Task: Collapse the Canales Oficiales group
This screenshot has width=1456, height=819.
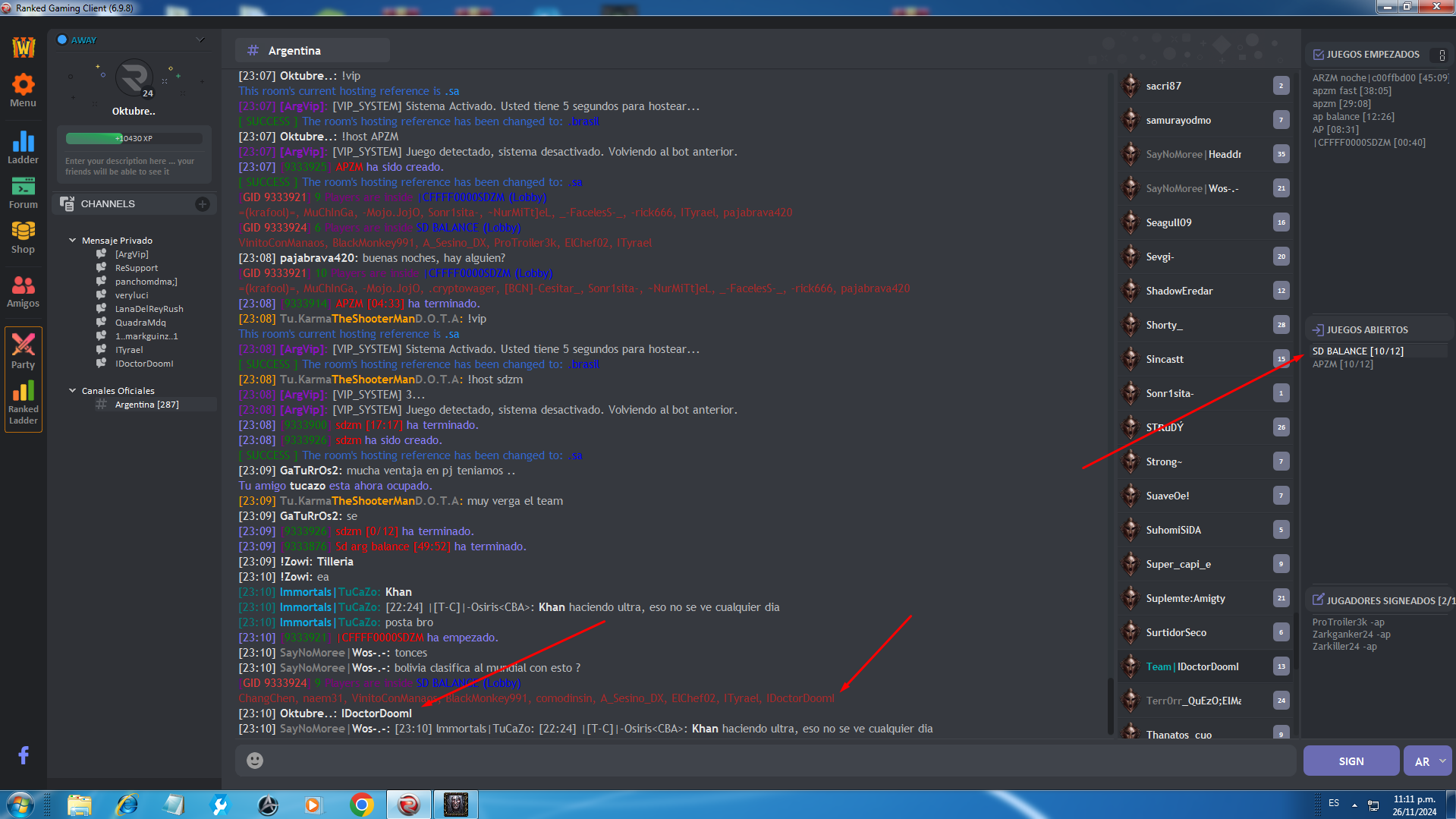Action: [73, 390]
